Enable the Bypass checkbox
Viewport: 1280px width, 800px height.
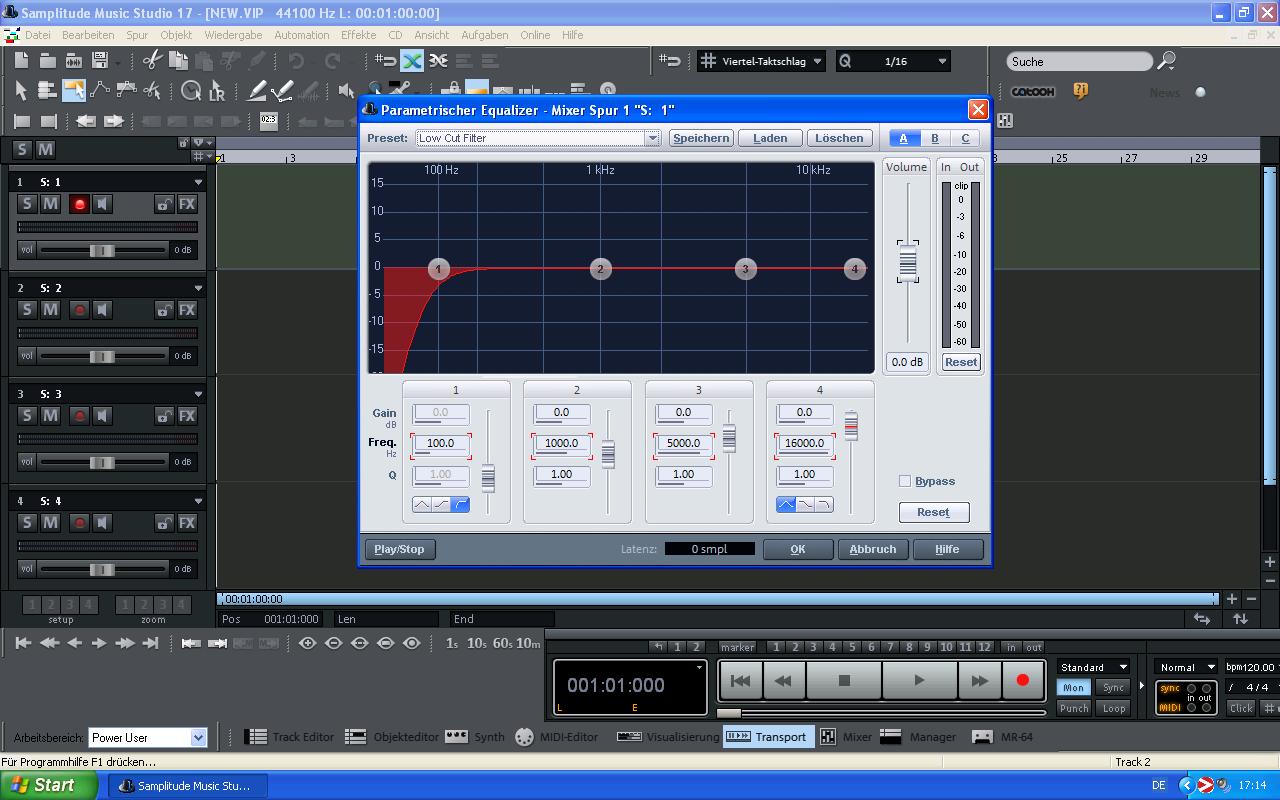pyautogui.click(x=905, y=481)
